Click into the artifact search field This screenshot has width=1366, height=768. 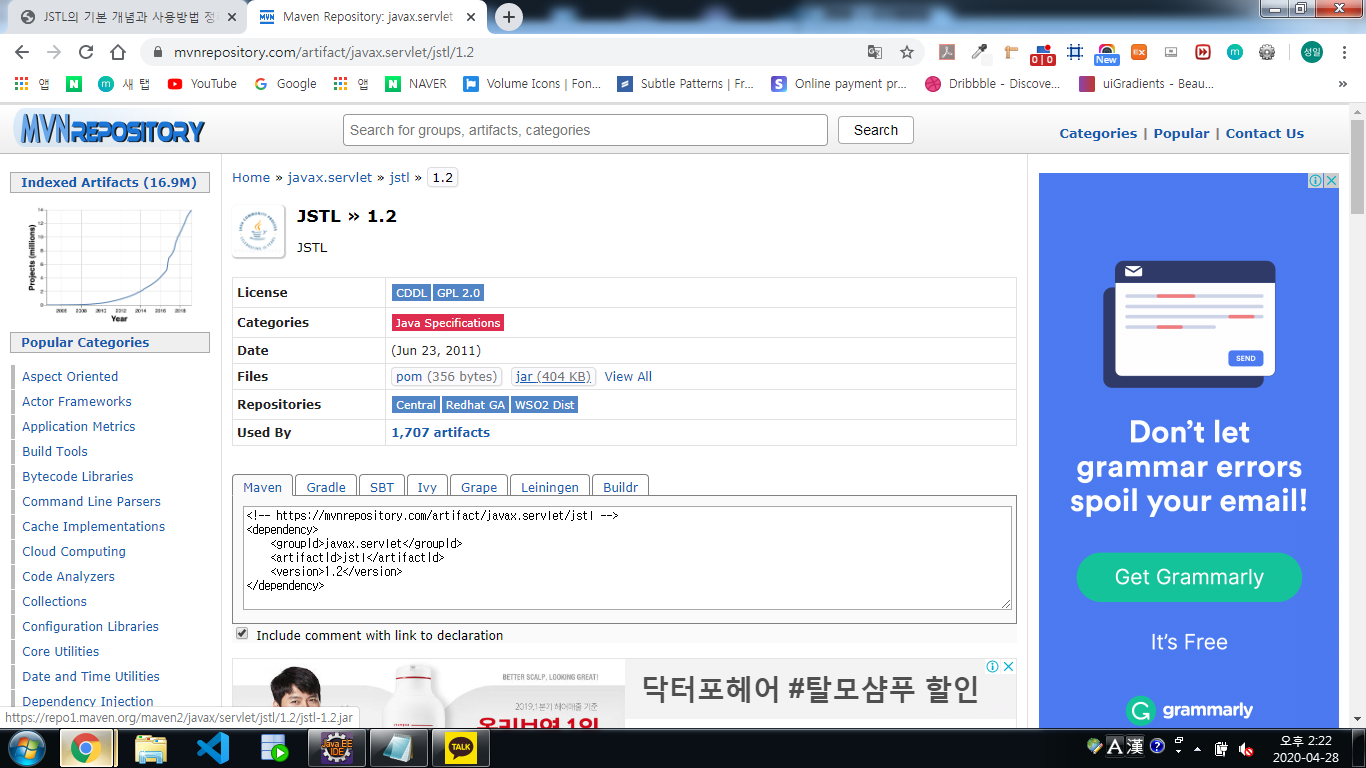click(x=585, y=130)
